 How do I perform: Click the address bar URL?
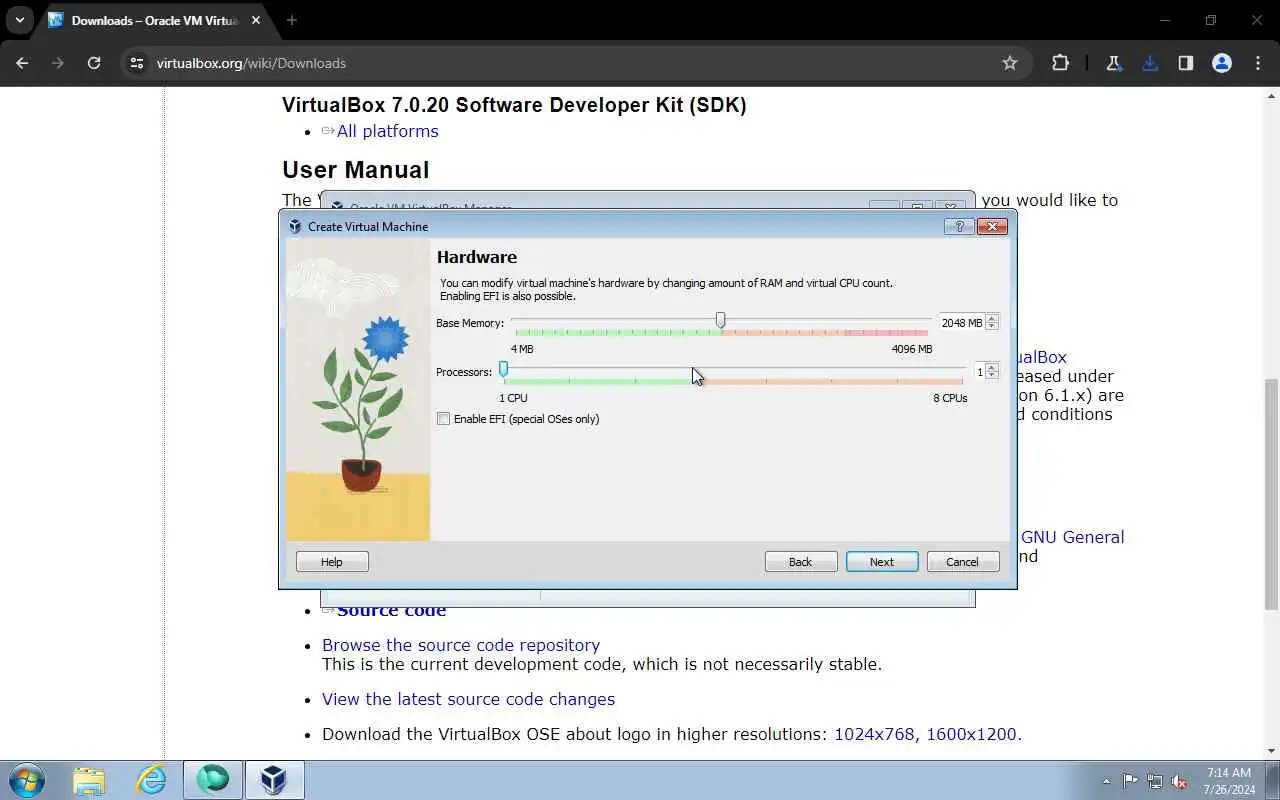[x=251, y=63]
